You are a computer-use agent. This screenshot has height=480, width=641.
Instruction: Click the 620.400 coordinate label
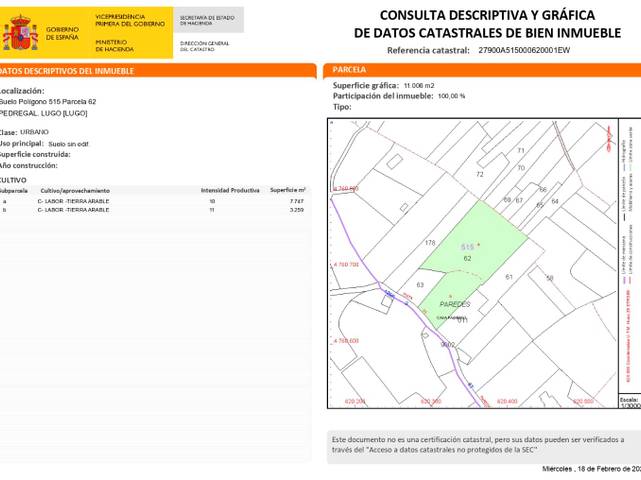pos(507,401)
